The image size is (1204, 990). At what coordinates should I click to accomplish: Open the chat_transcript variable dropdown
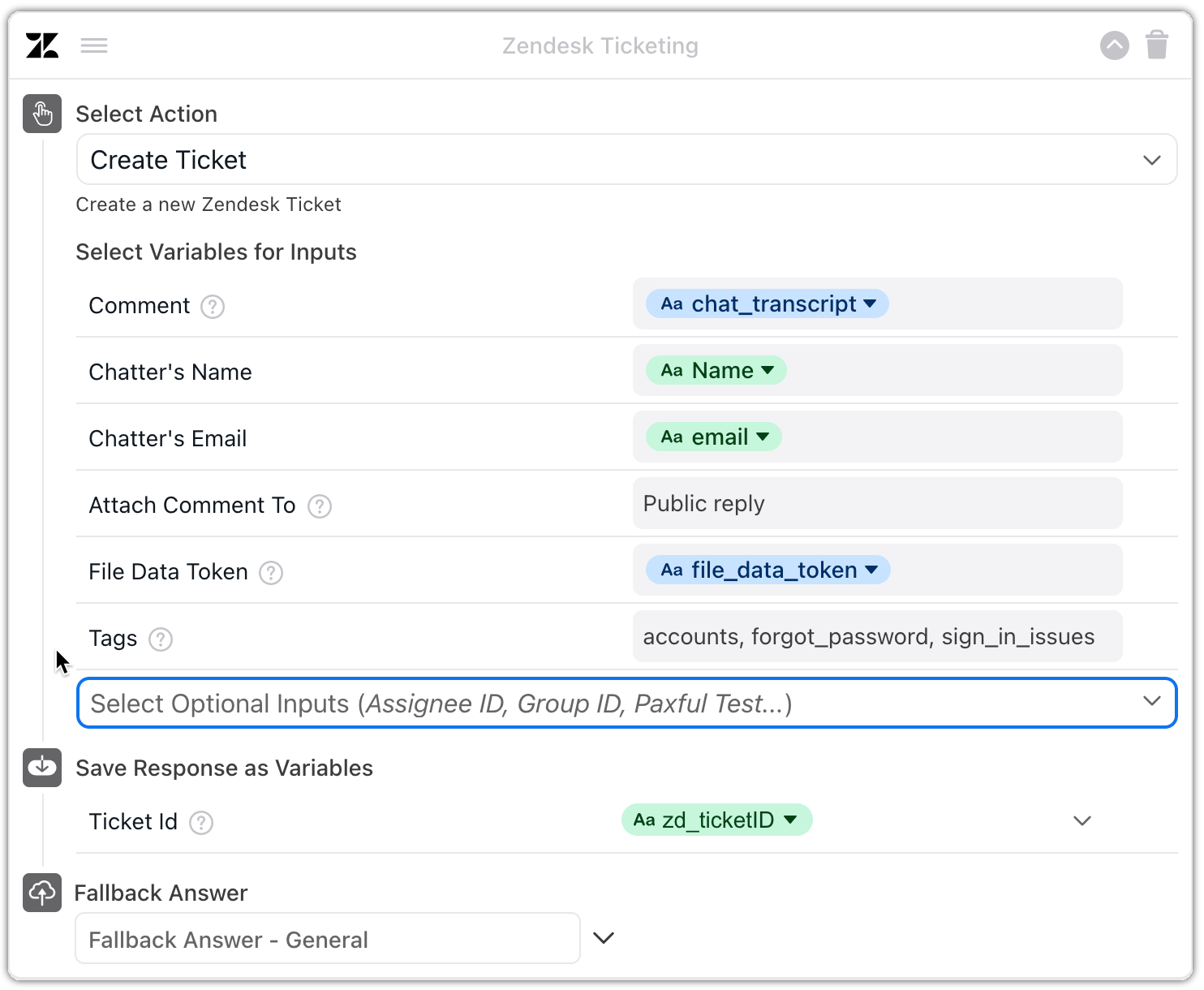[870, 304]
